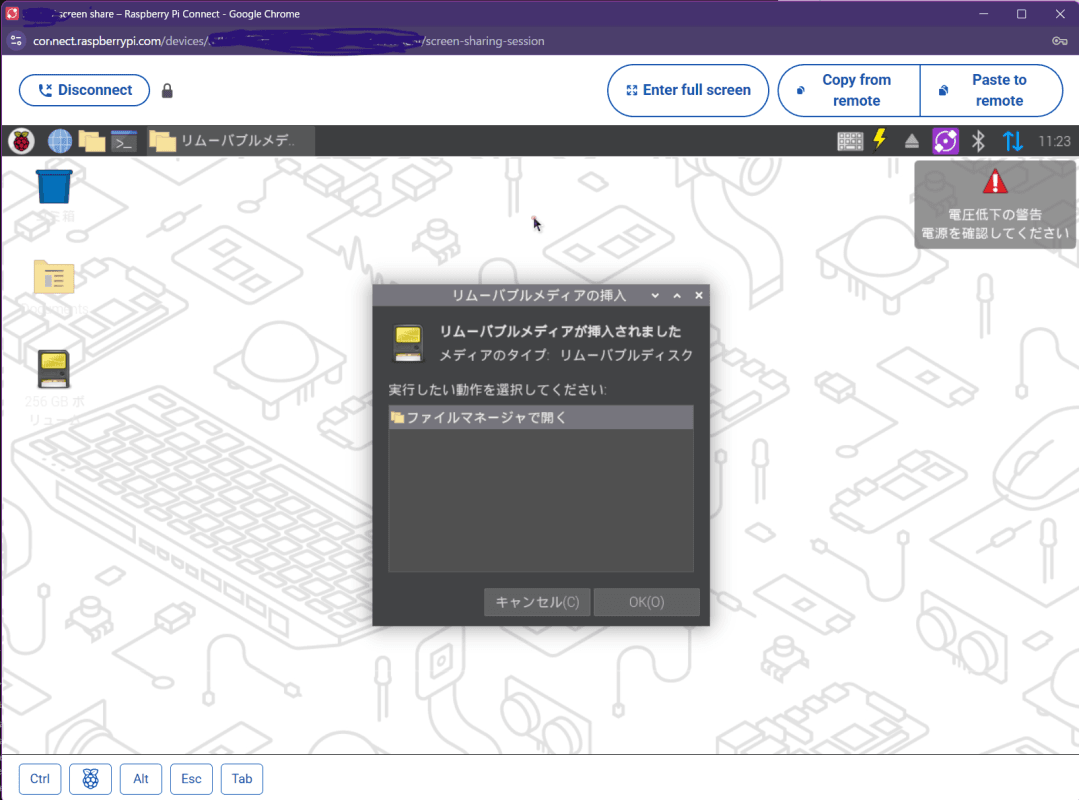This screenshot has height=800, width=1079.
Task: Click Copy from remote
Action: [849, 90]
